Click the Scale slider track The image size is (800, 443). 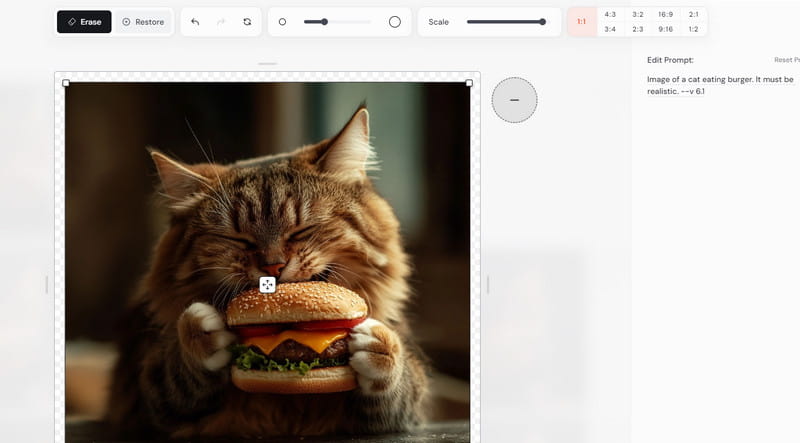pyautogui.click(x=505, y=22)
